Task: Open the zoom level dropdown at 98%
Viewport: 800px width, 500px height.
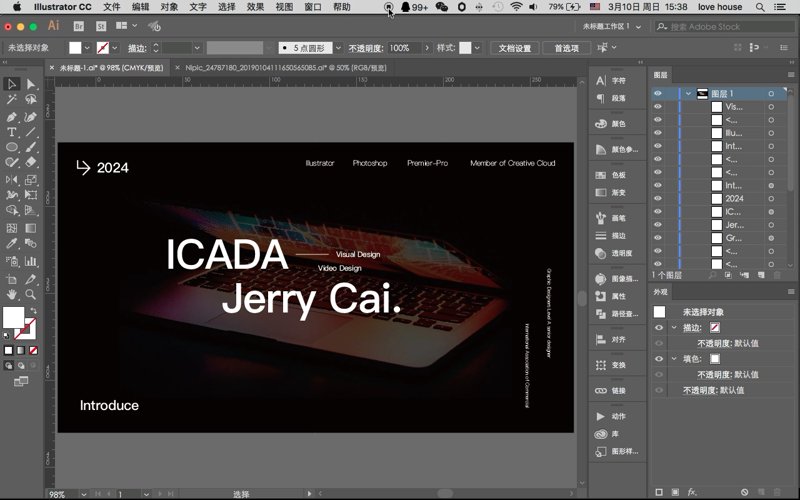Action: coord(83,494)
